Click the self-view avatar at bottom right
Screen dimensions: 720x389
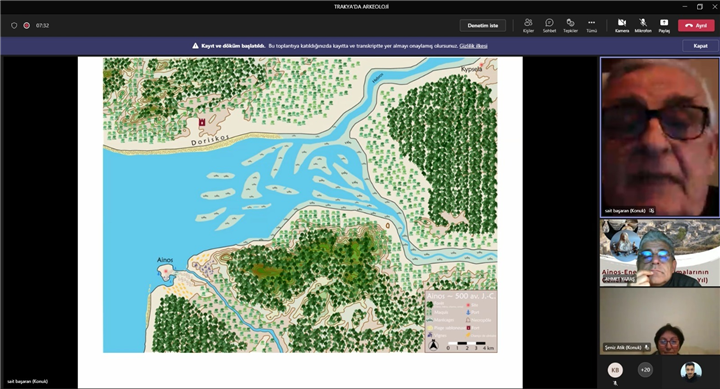[x=691, y=372]
